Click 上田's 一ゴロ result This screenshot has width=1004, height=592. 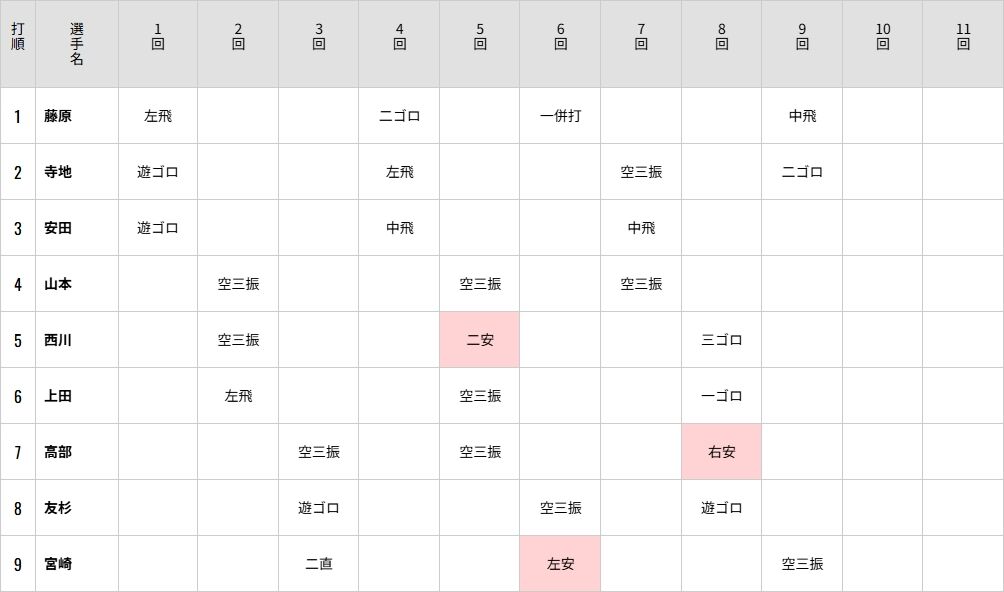pyautogui.click(x=722, y=396)
